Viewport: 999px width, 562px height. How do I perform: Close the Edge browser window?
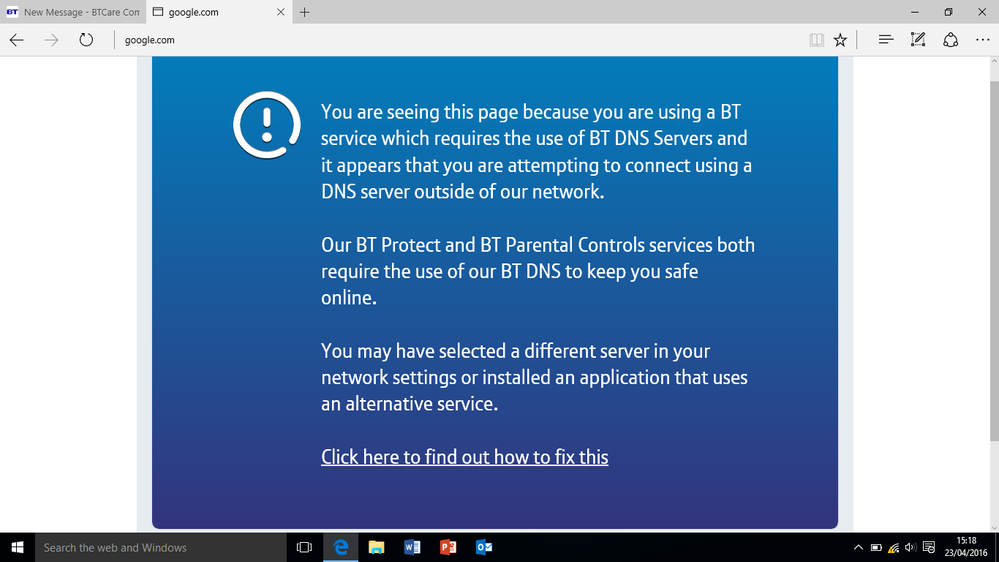pos(982,12)
